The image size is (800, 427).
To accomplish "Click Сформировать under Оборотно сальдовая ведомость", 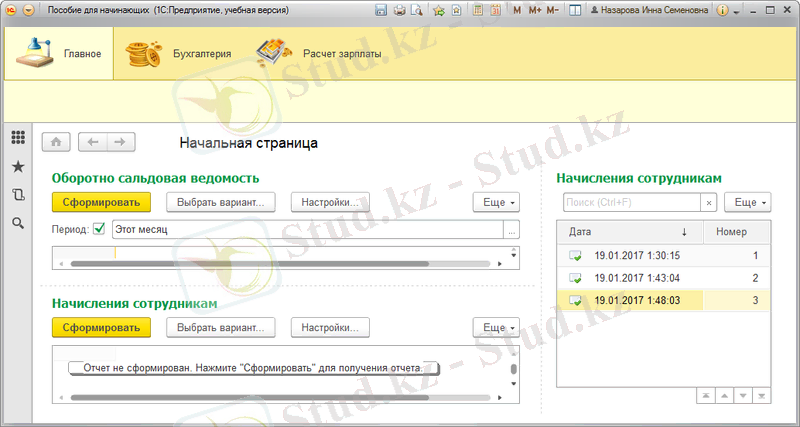I will pyautogui.click(x=100, y=202).
